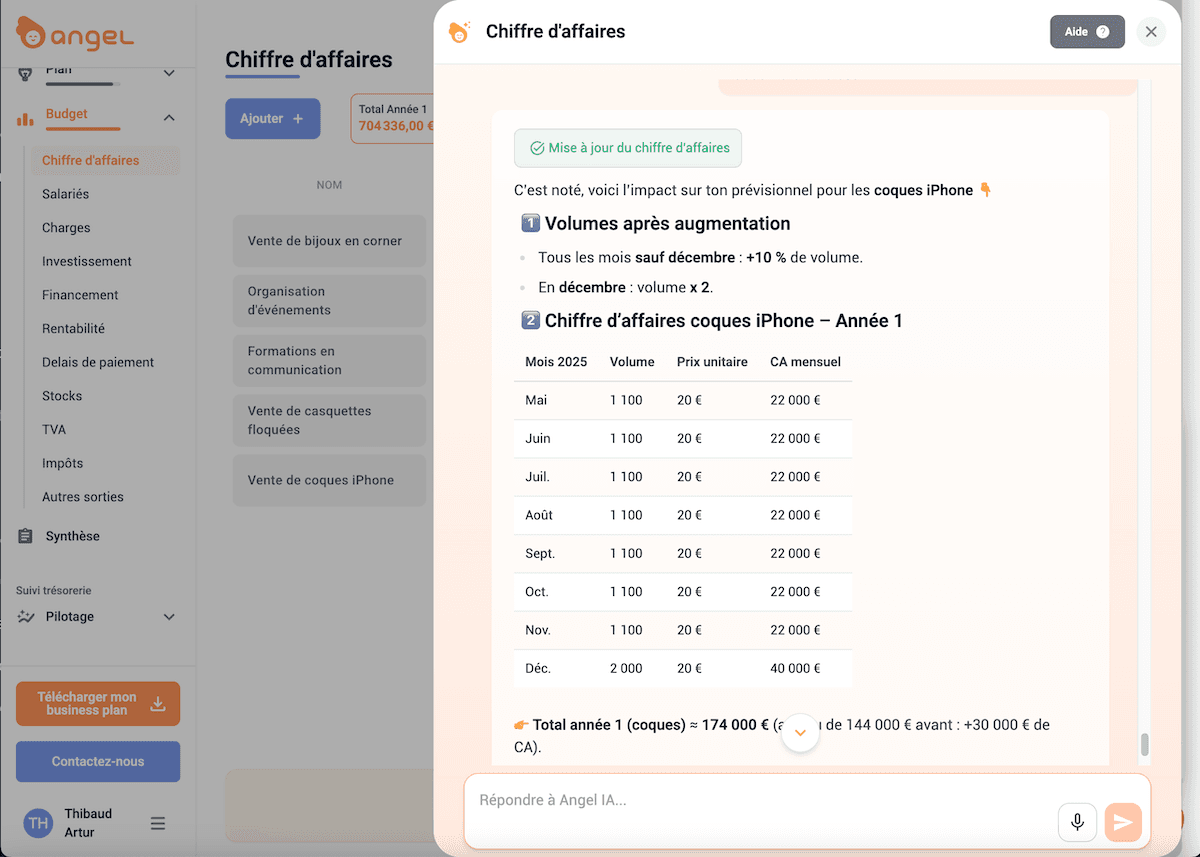Go to the Rentabilité menu item
The width and height of the screenshot is (1200, 857).
pos(73,328)
